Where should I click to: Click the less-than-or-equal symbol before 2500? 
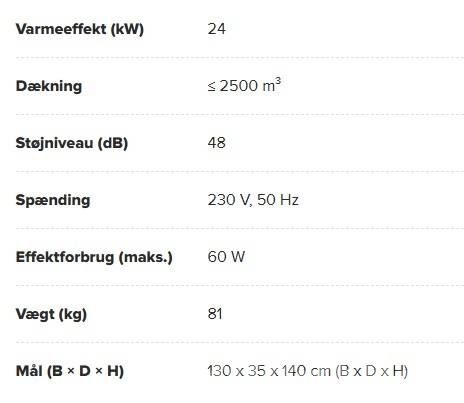pos(212,87)
